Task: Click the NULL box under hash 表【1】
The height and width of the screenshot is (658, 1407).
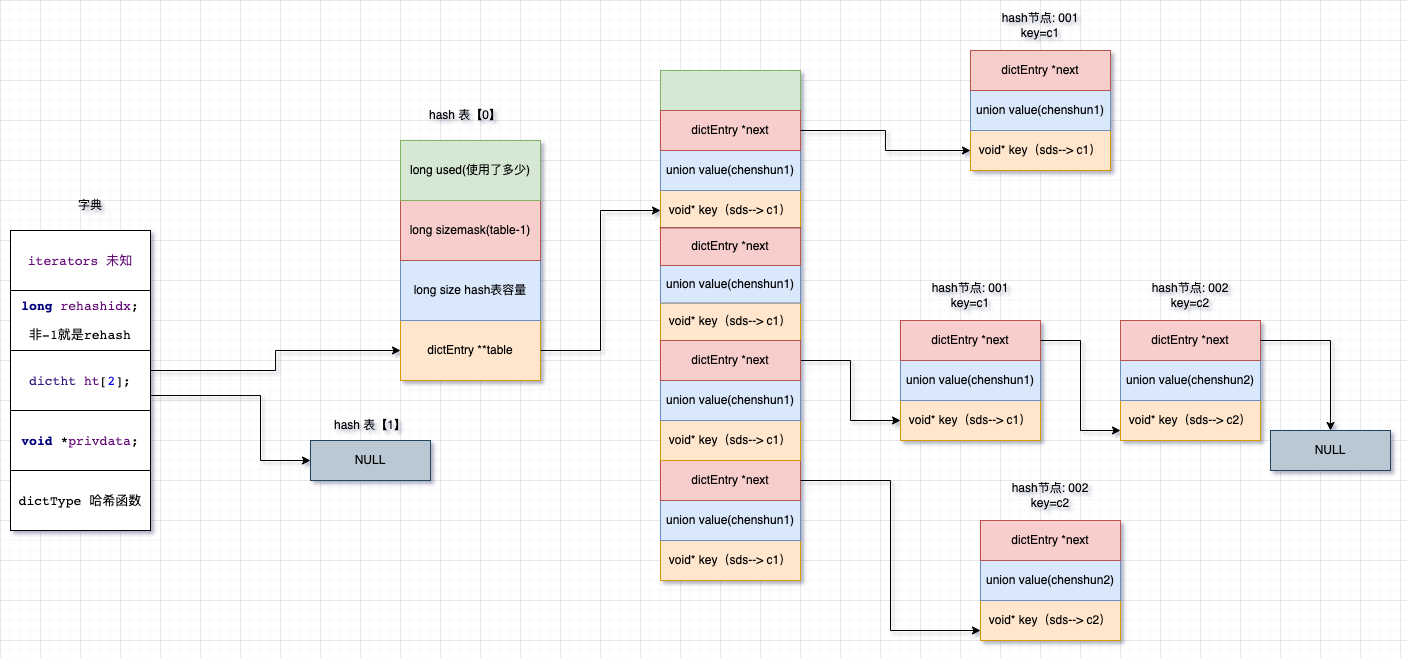Action: (370, 460)
